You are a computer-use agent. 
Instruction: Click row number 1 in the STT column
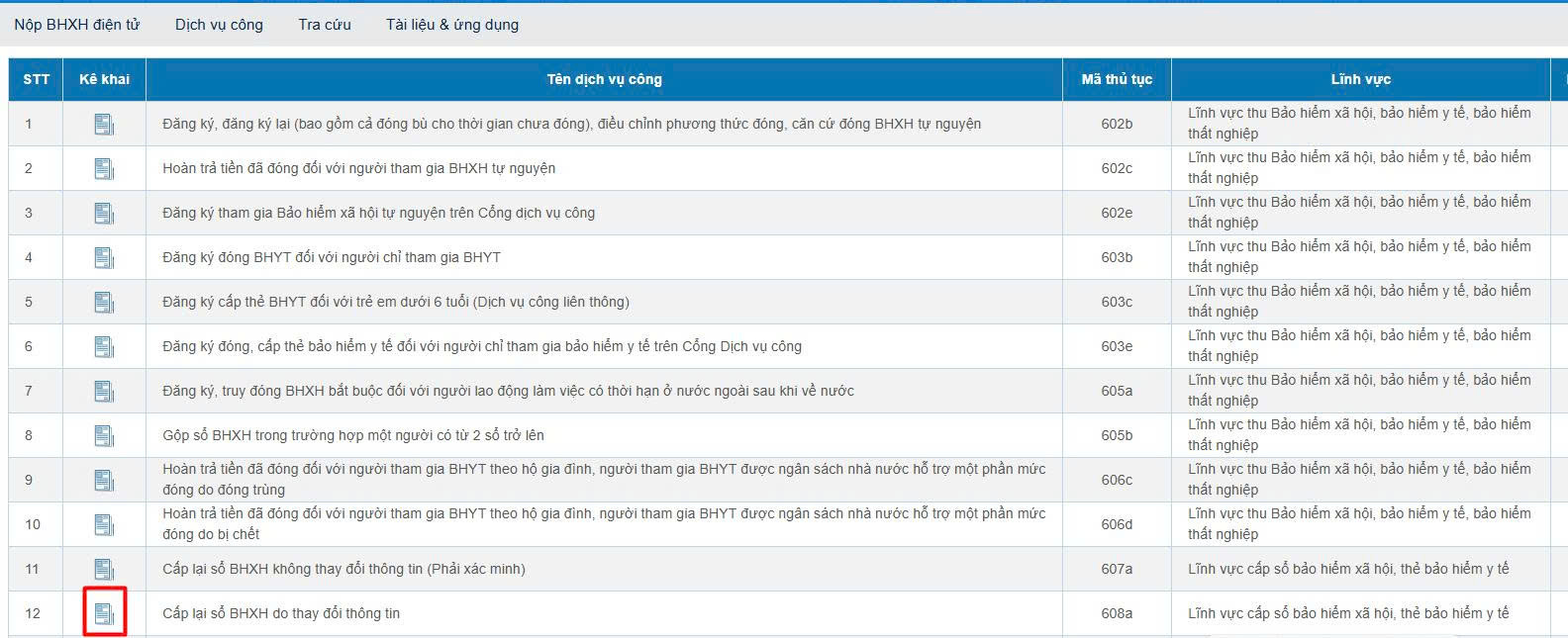pos(29,124)
